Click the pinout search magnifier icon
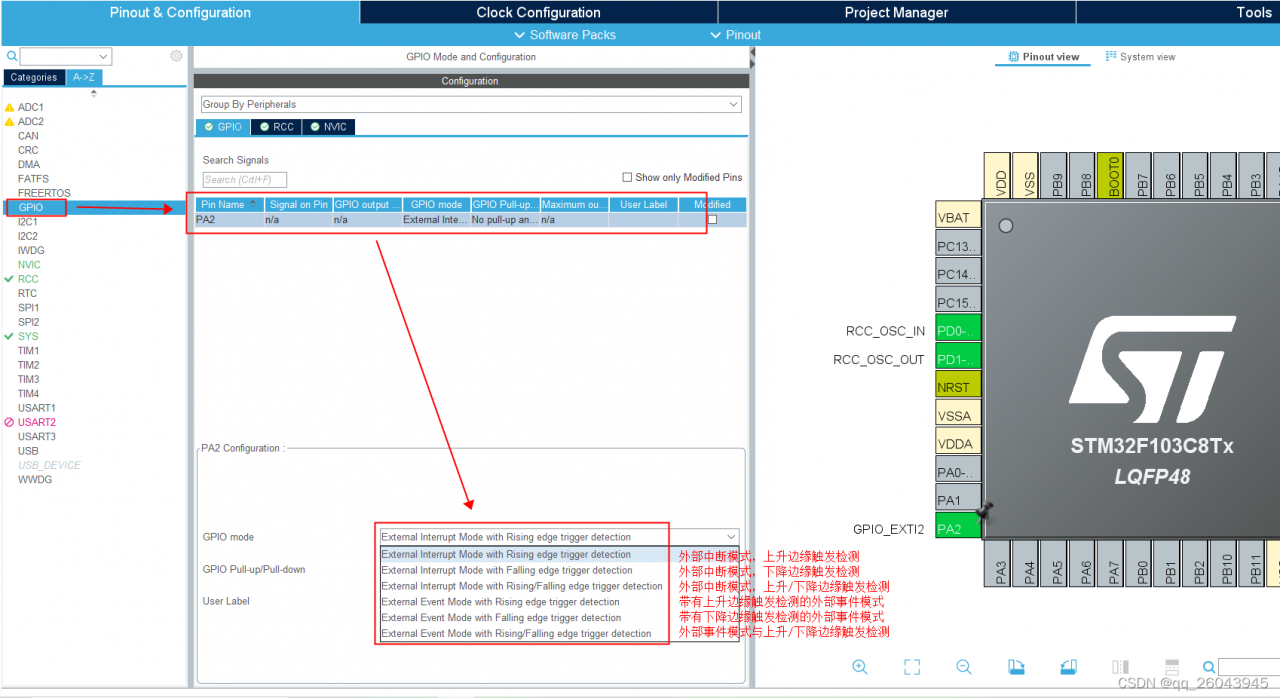The image size is (1280, 698). pyautogui.click(x=1209, y=667)
